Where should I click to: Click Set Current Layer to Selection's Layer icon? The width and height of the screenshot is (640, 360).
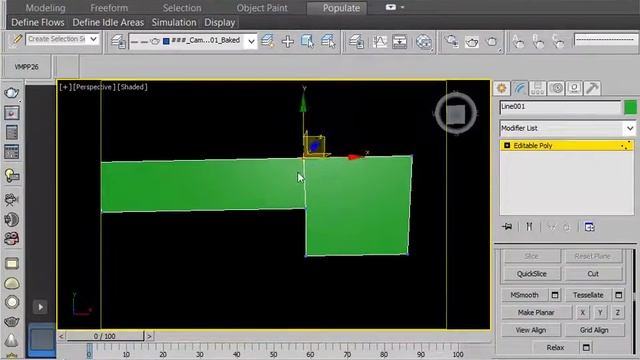pyautogui.click(x=328, y=41)
